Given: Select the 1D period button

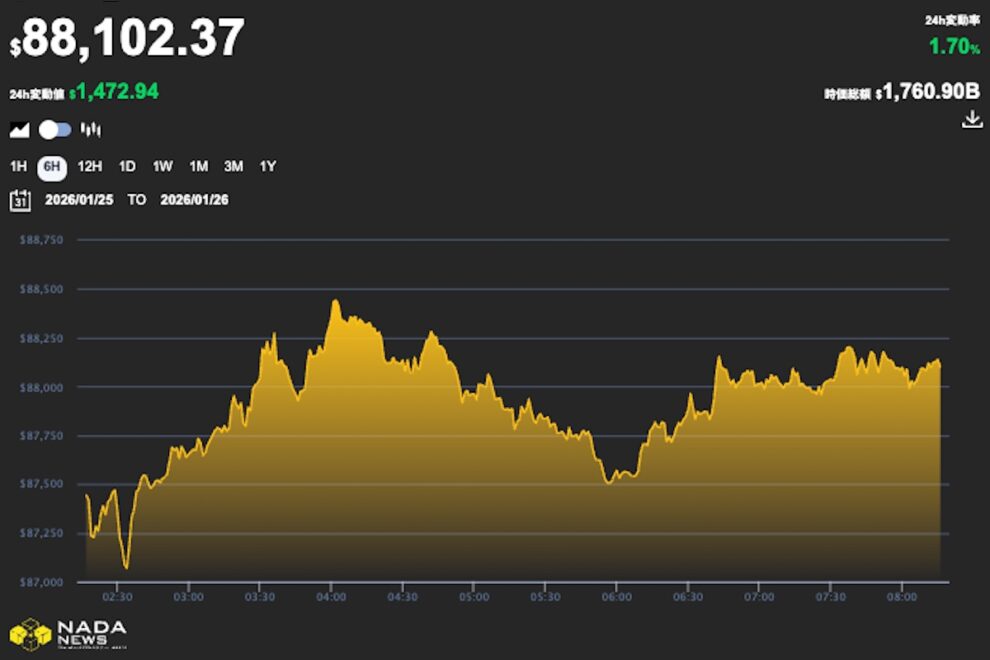Looking at the screenshot, I should [126, 167].
